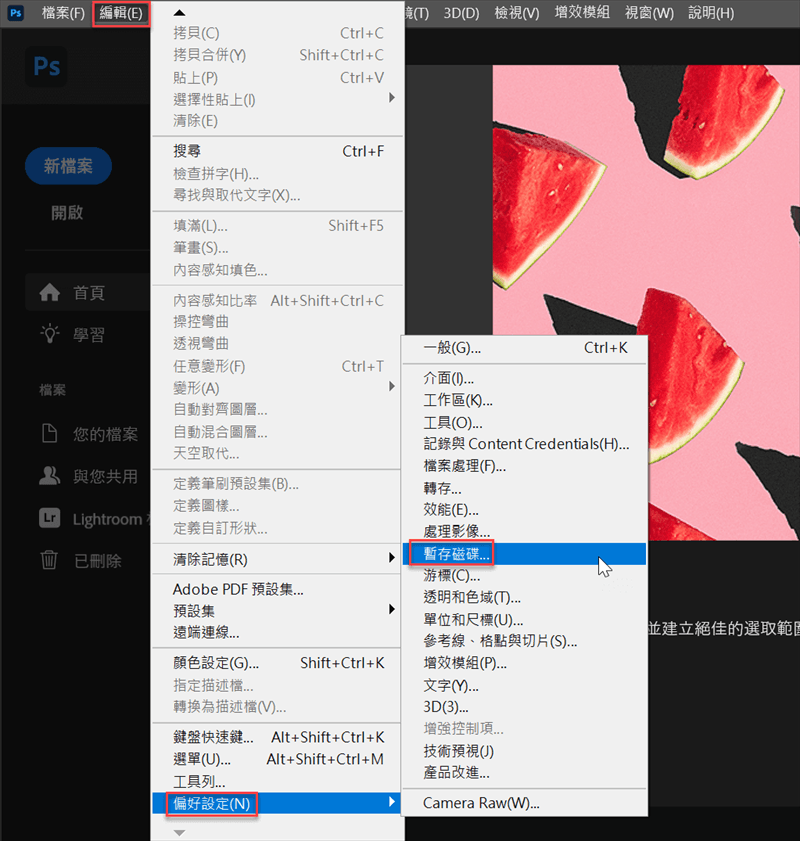Click the home icon beside 首頁
The width and height of the screenshot is (800, 841).
tap(49, 293)
